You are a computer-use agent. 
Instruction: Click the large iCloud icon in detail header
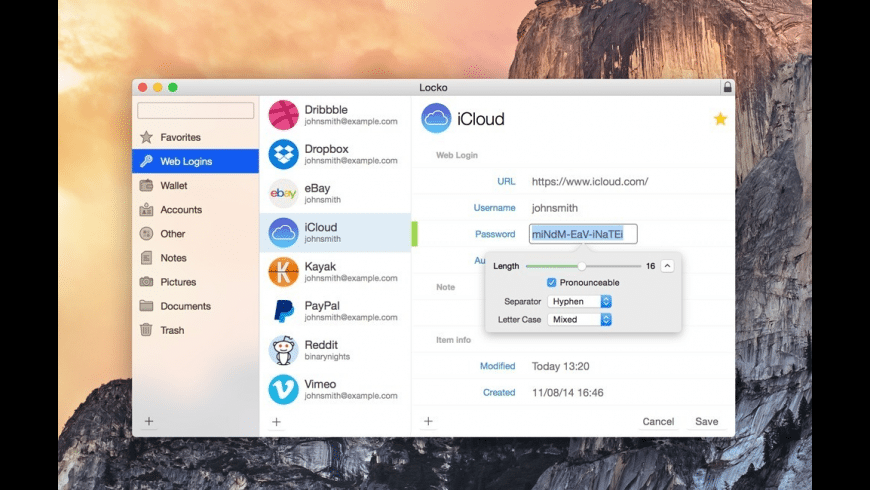coord(436,118)
